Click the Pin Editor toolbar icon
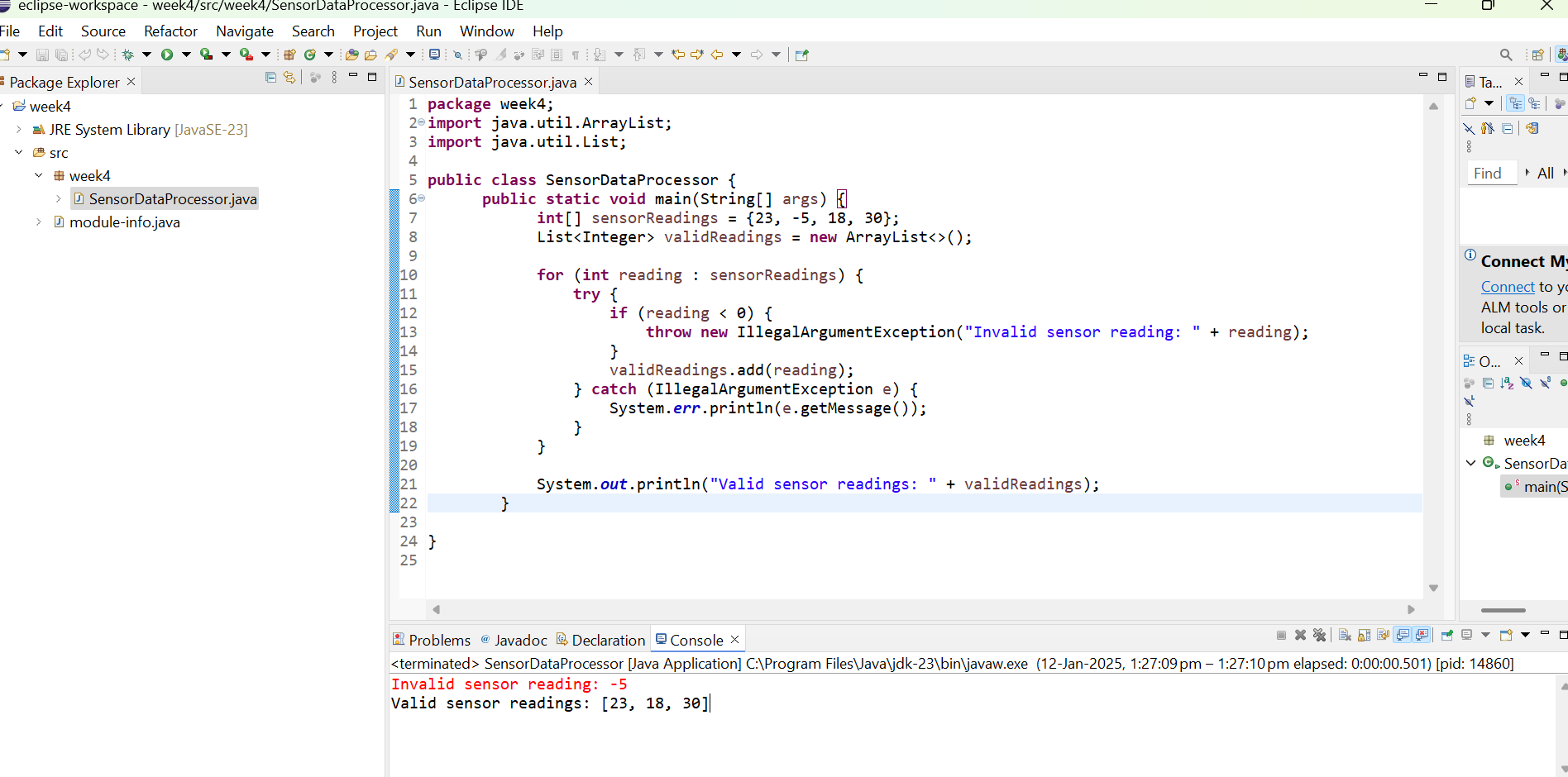1568x777 pixels. 801,55
